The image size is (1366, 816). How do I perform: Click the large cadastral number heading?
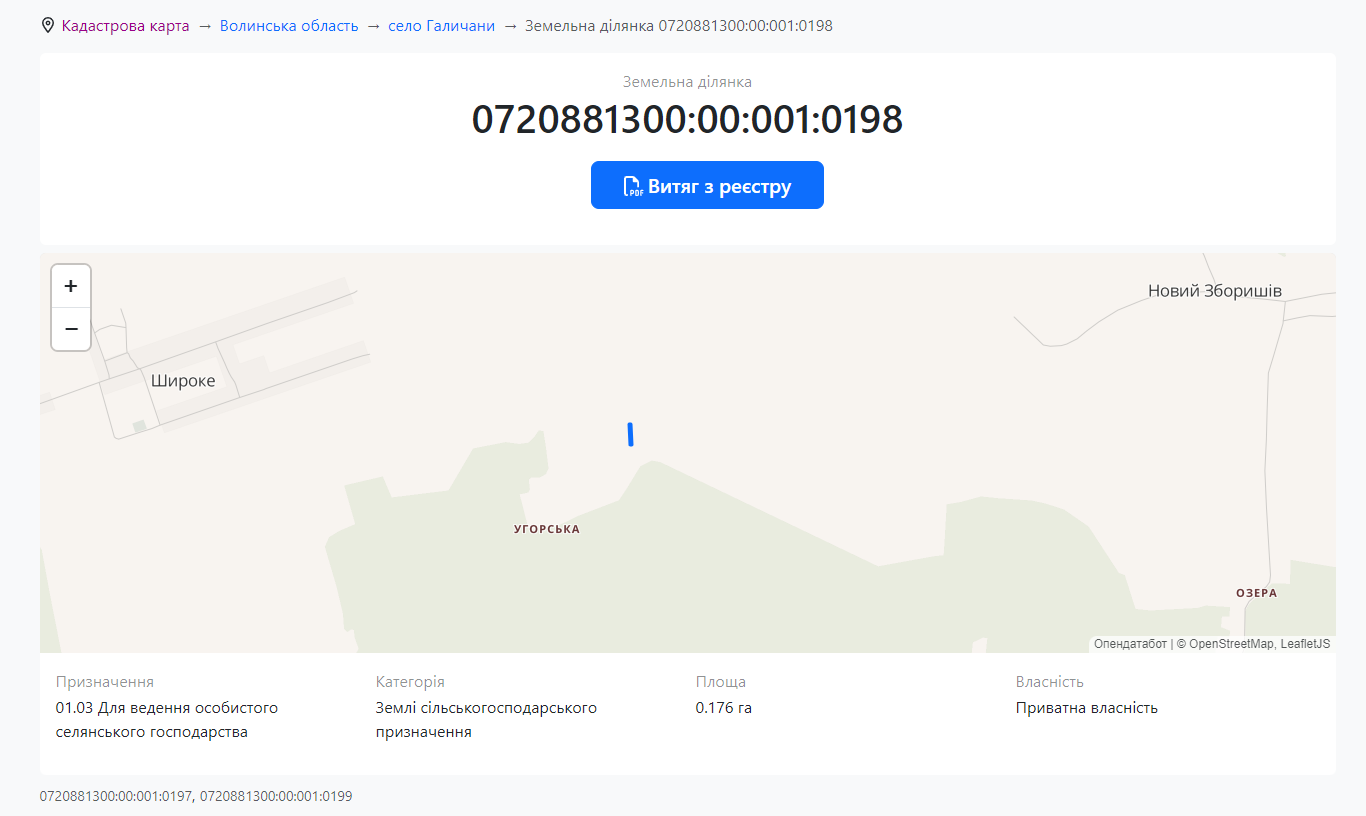pyautogui.click(x=687, y=120)
